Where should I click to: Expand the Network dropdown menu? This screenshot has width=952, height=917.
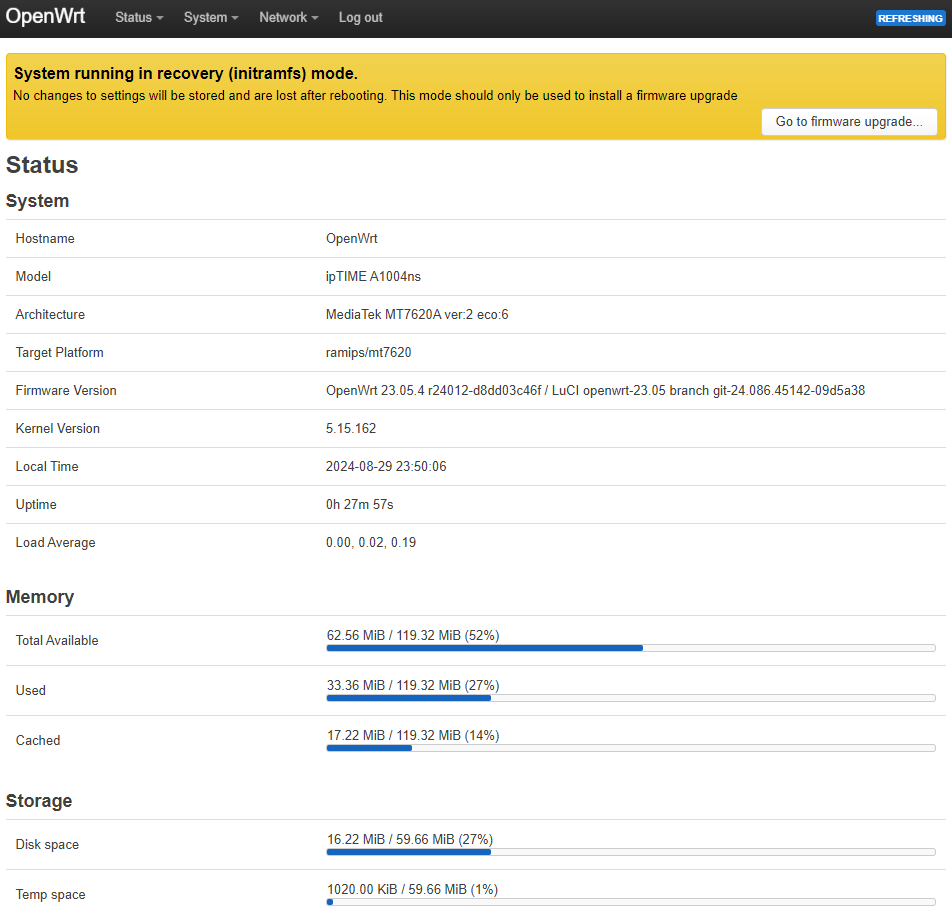coord(288,18)
